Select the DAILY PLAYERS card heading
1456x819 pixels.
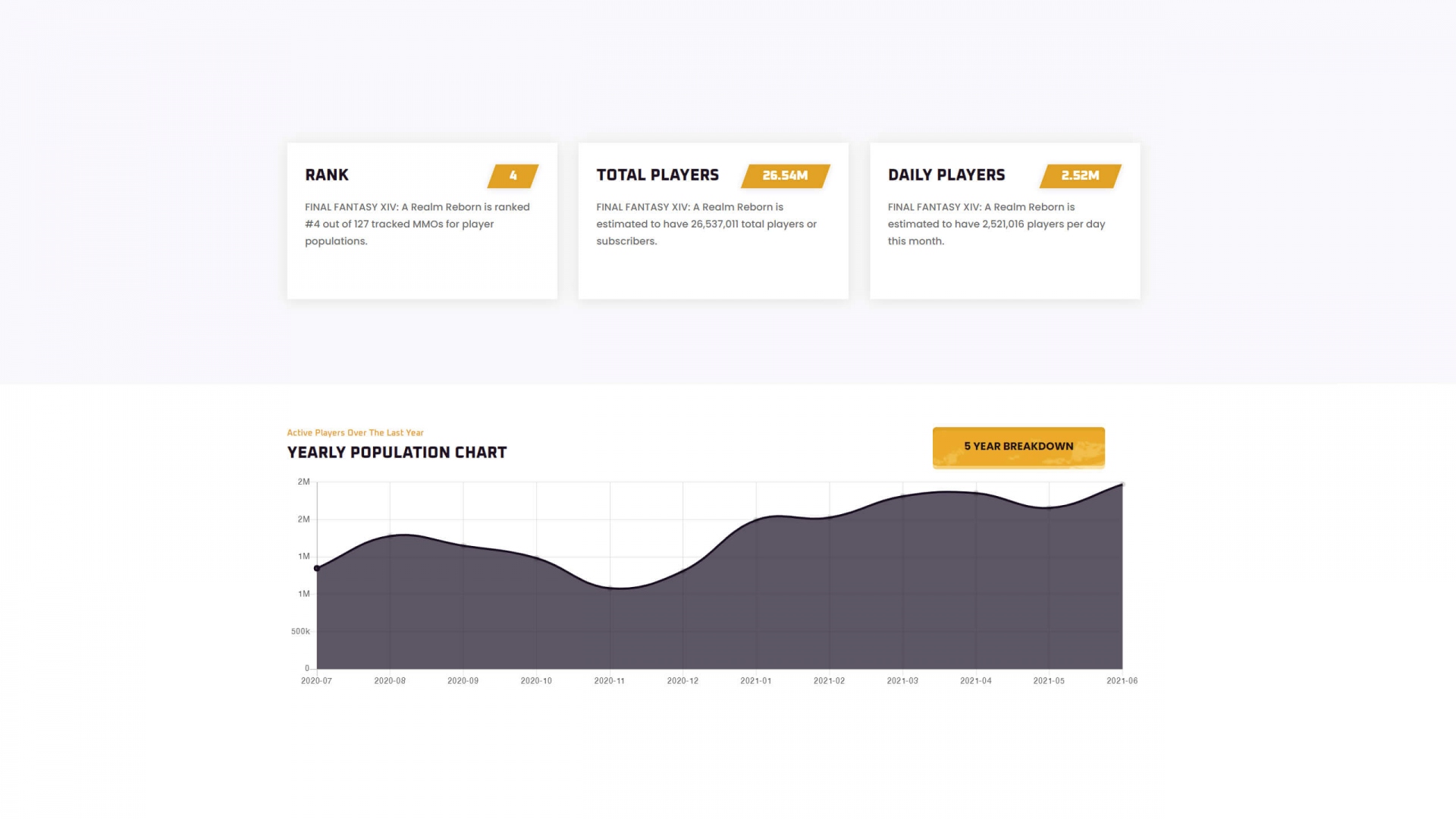946,175
